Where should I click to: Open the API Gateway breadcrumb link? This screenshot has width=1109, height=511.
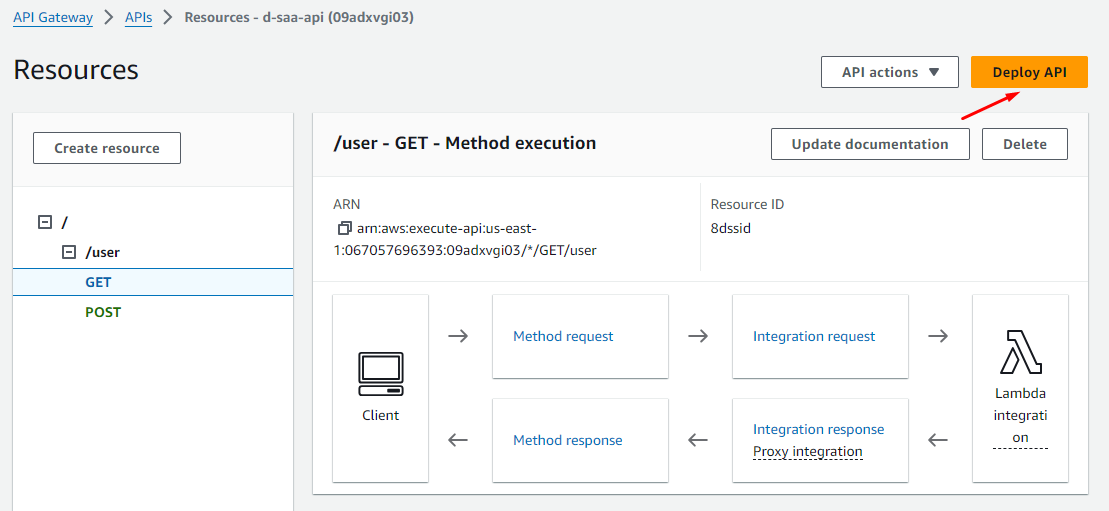[x=53, y=17]
